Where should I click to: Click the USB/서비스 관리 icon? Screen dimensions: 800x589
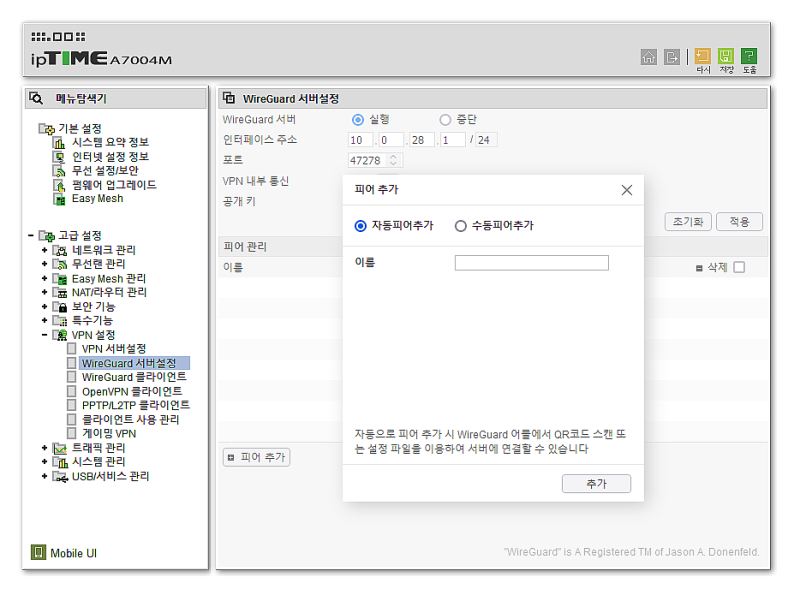(x=60, y=477)
